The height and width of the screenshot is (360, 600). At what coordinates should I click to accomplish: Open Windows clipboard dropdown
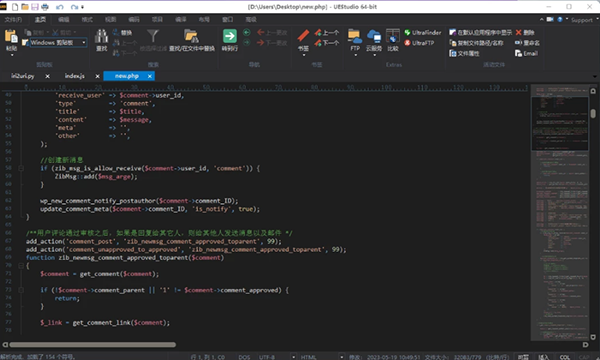click(84, 42)
